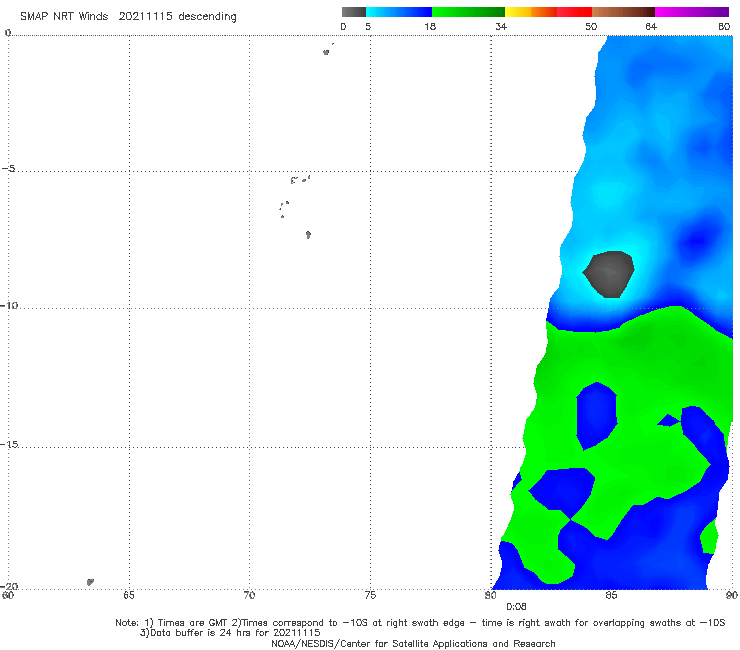Viewport: 740px width, 650px height.
Task: Click the light-blue segment of the color bar
Action: coord(399,12)
